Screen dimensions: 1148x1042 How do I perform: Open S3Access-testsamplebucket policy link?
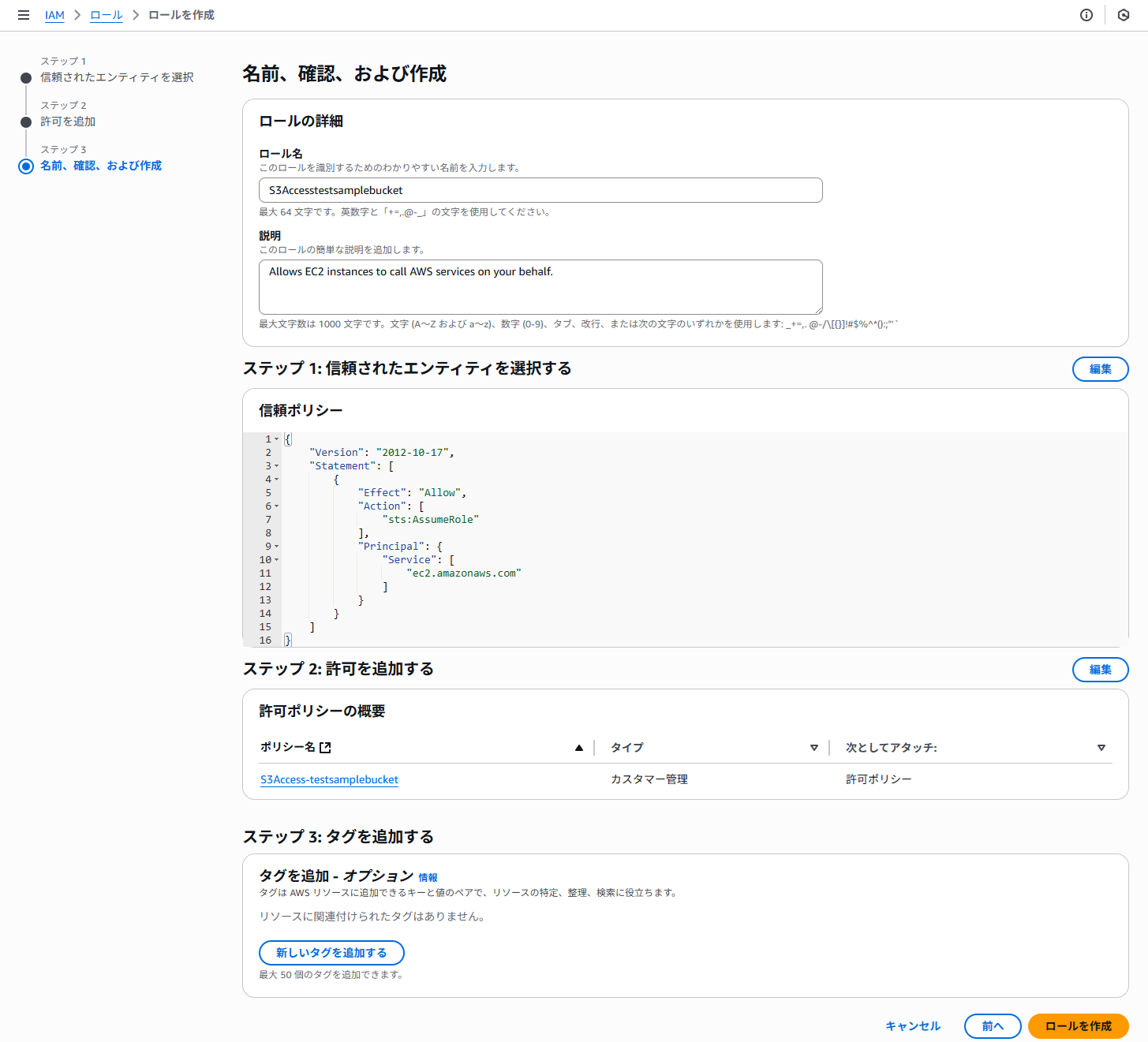(329, 779)
